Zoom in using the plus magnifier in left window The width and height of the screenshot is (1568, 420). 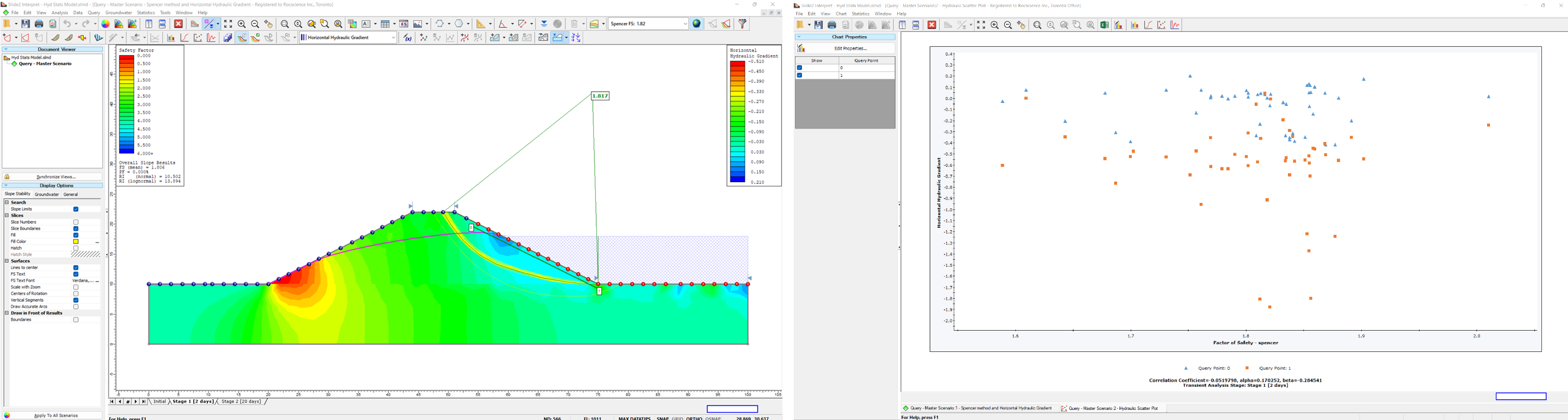242,24
